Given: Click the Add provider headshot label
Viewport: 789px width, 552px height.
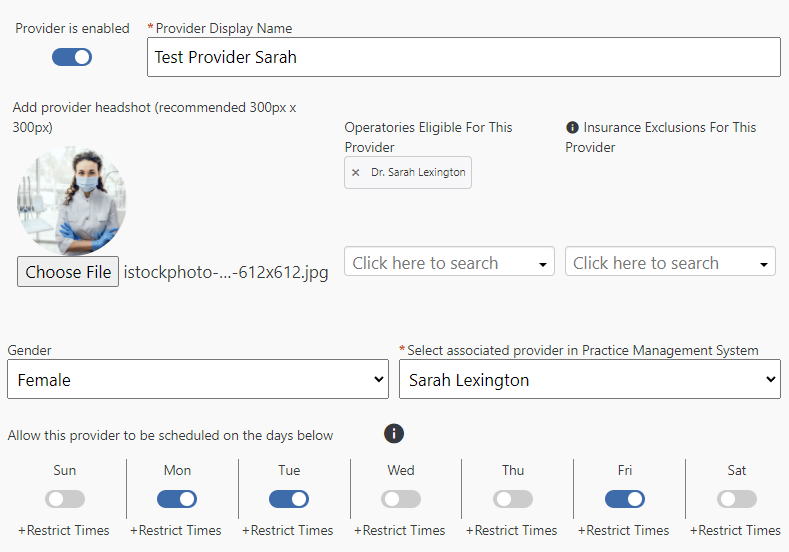Looking at the screenshot, I should [x=154, y=117].
